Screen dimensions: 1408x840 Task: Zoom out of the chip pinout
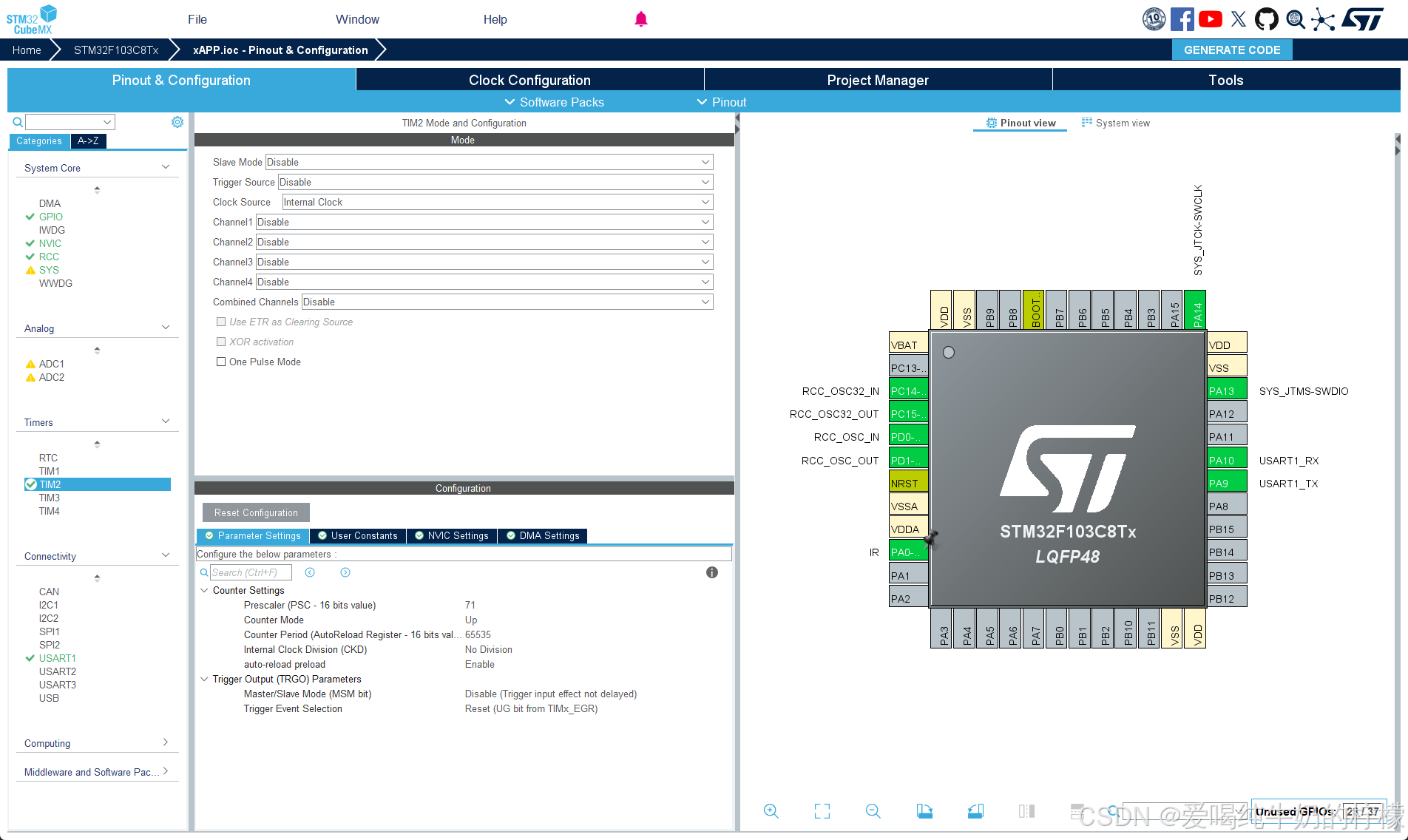coord(873,811)
